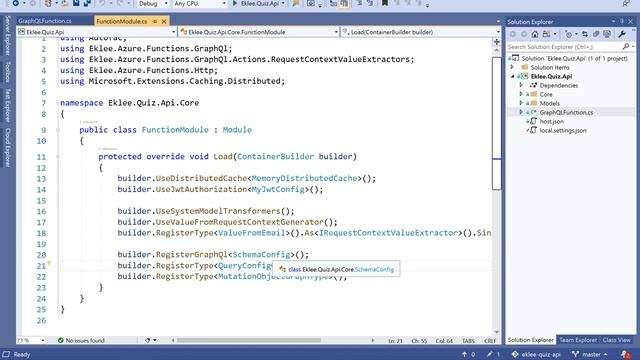Viewport: 640px width, 360px height.
Task: Close the FunctionModule.cs tab
Action: 164,21
